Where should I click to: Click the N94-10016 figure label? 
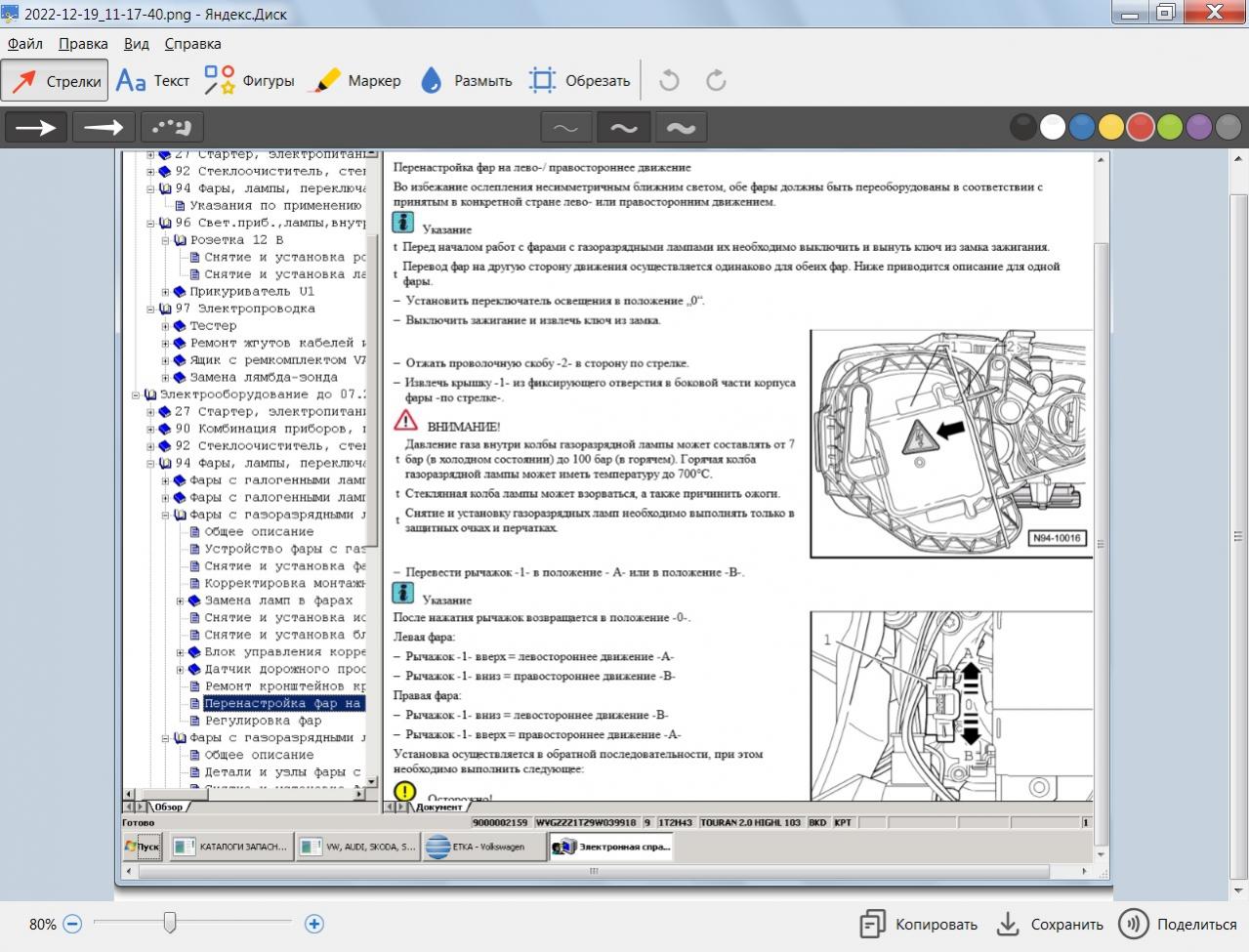pyautogui.click(x=1059, y=537)
